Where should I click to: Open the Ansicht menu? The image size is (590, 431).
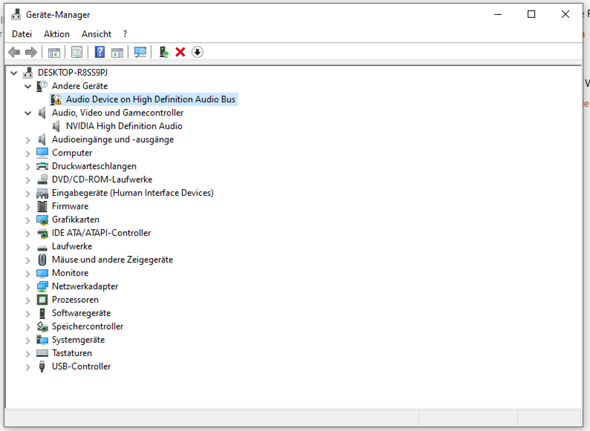coord(96,34)
